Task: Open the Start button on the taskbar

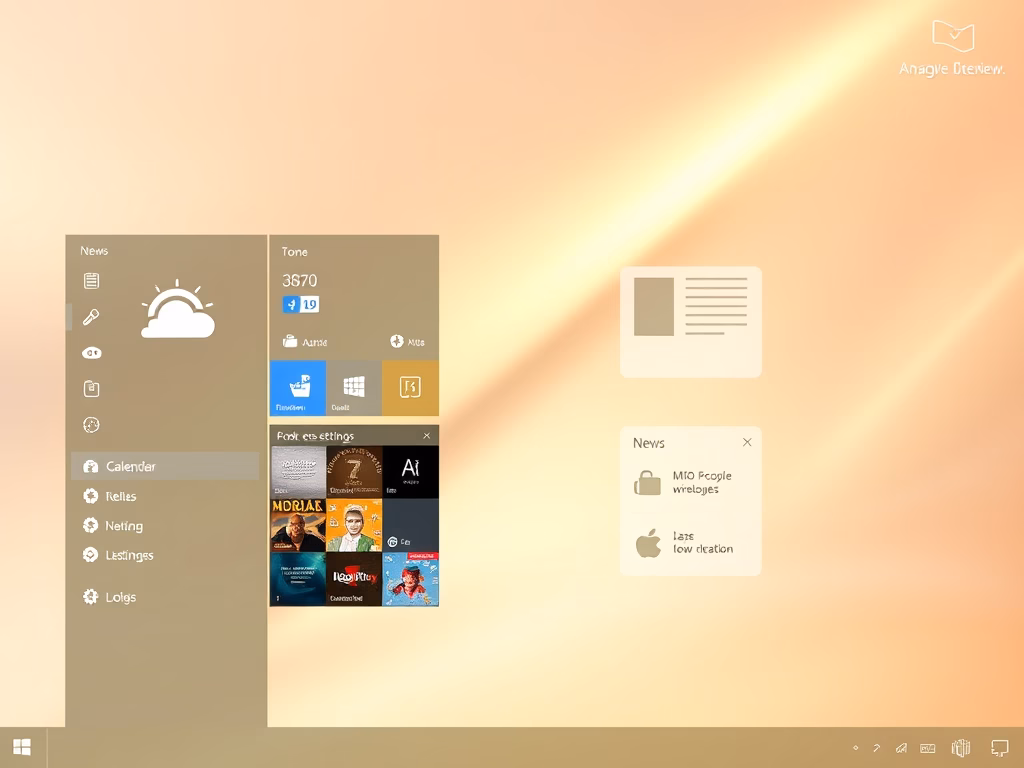Action: tap(20, 747)
